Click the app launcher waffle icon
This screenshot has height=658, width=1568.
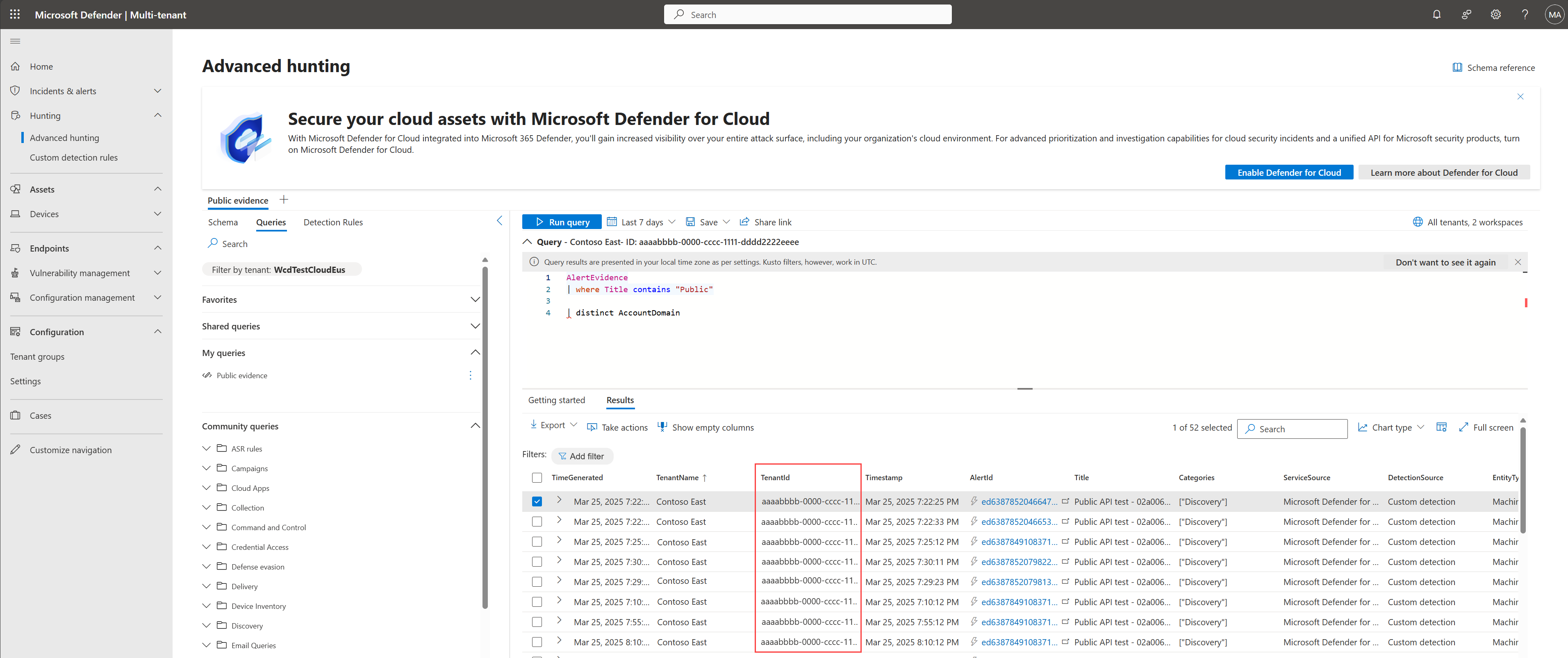pos(15,15)
